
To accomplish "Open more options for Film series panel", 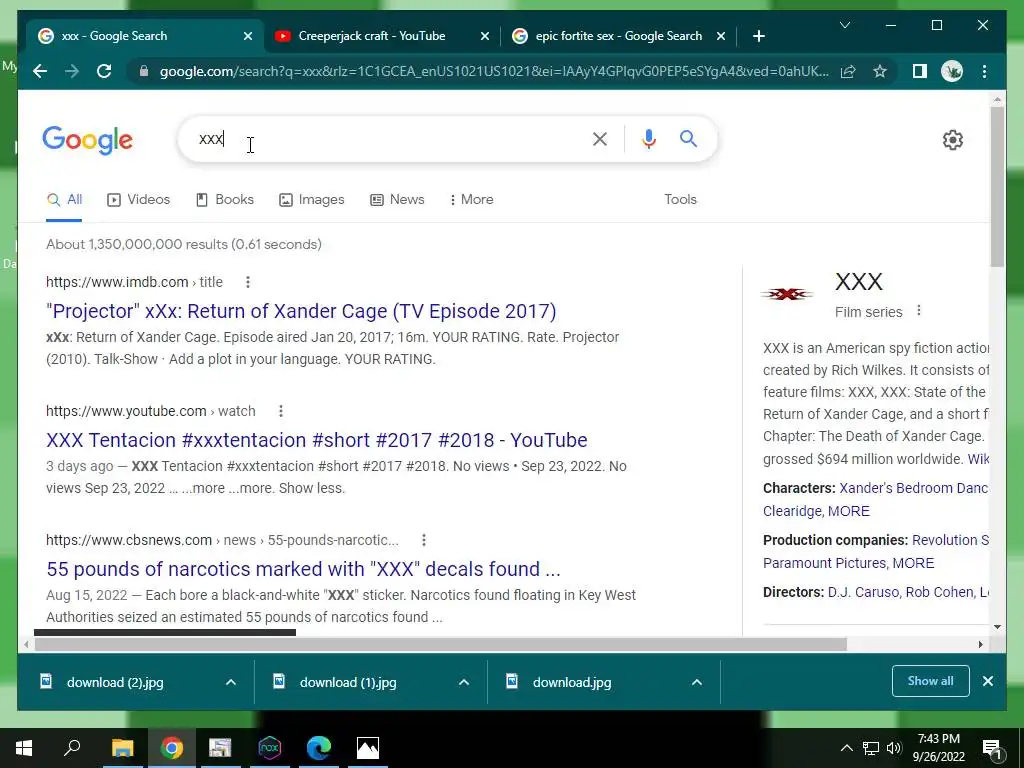I will pos(919,310).
